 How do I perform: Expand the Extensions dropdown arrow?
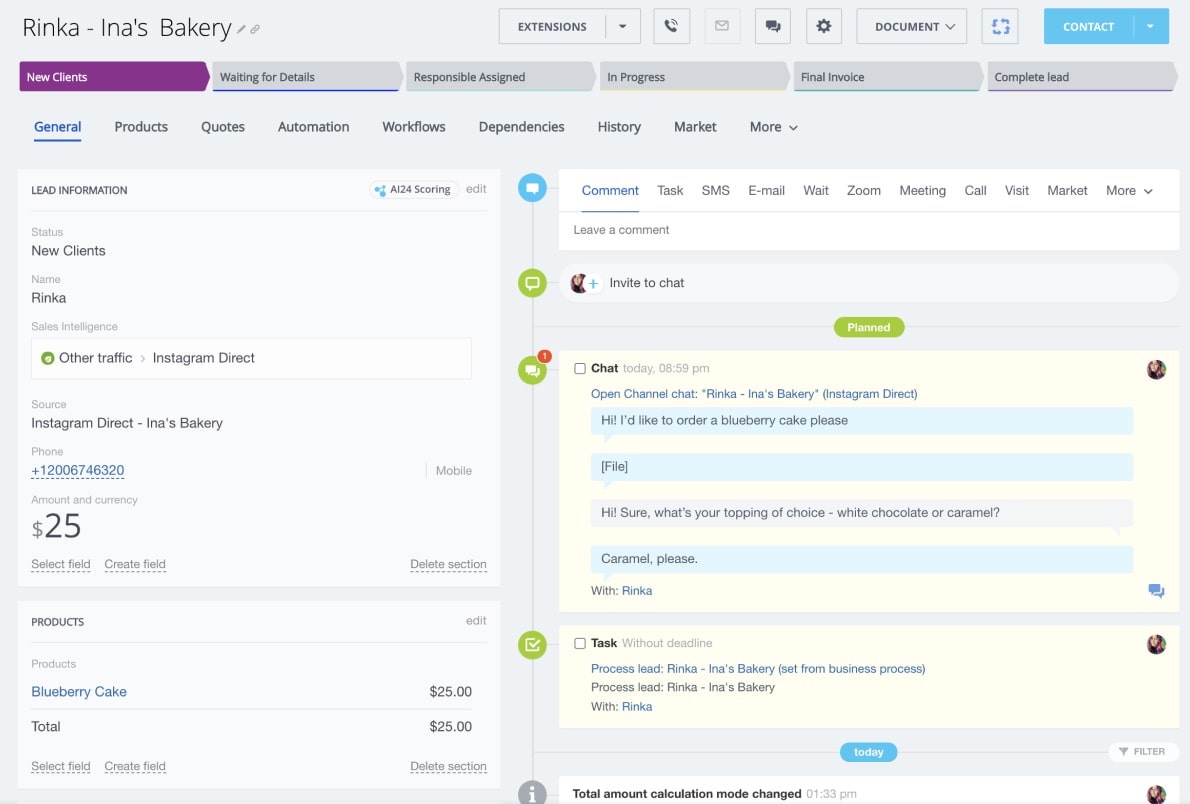tap(622, 27)
